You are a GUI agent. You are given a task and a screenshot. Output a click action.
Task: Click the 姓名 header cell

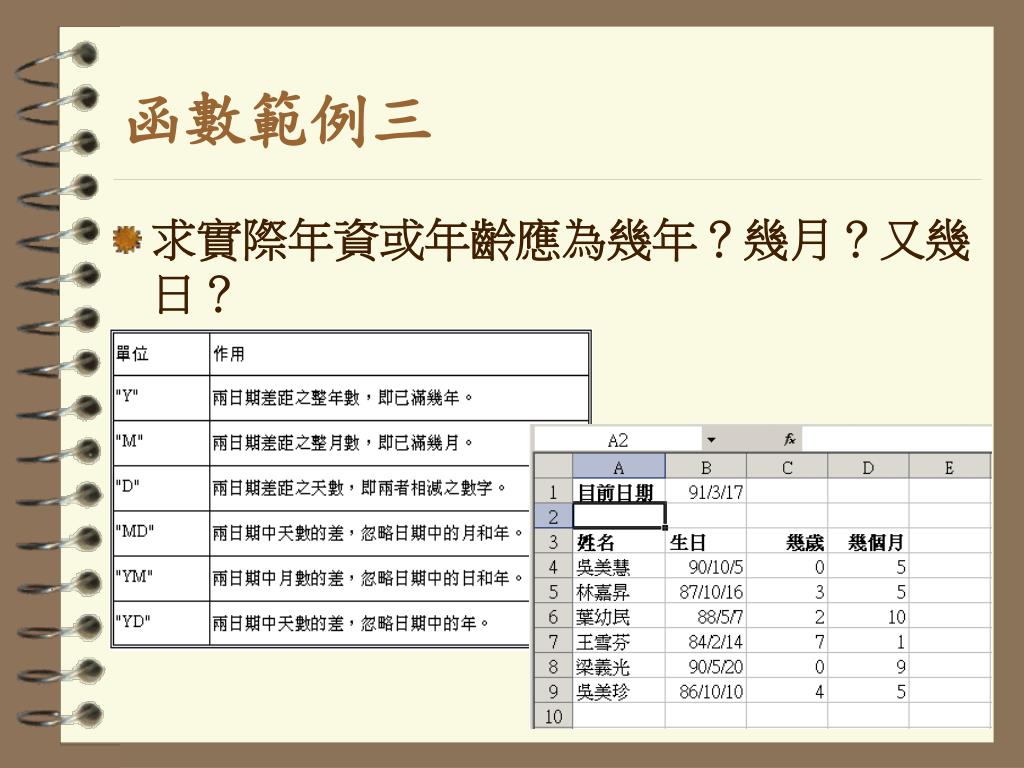[619, 541]
